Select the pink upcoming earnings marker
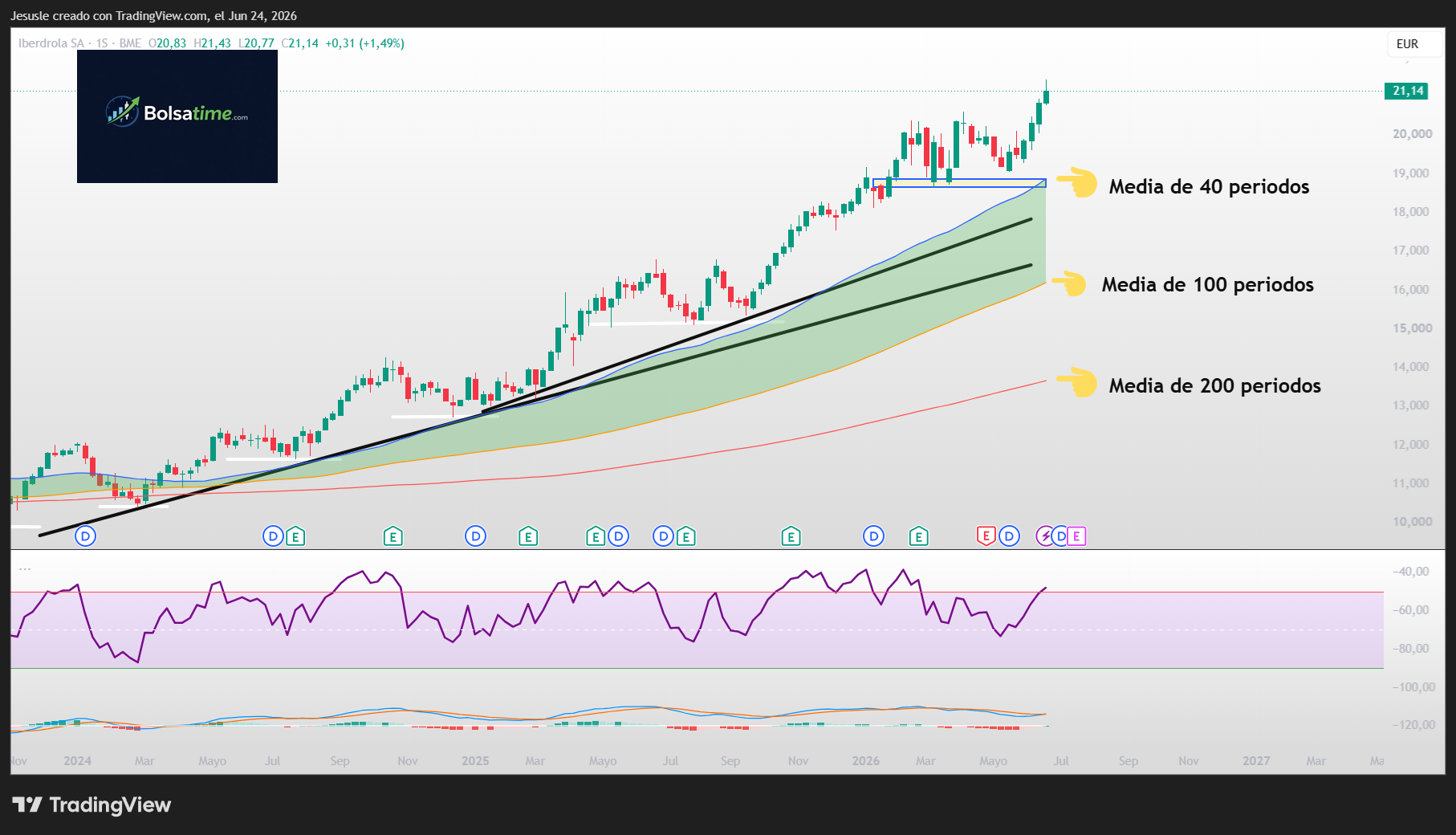This screenshot has width=1456, height=835. [x=1076, y=536]
